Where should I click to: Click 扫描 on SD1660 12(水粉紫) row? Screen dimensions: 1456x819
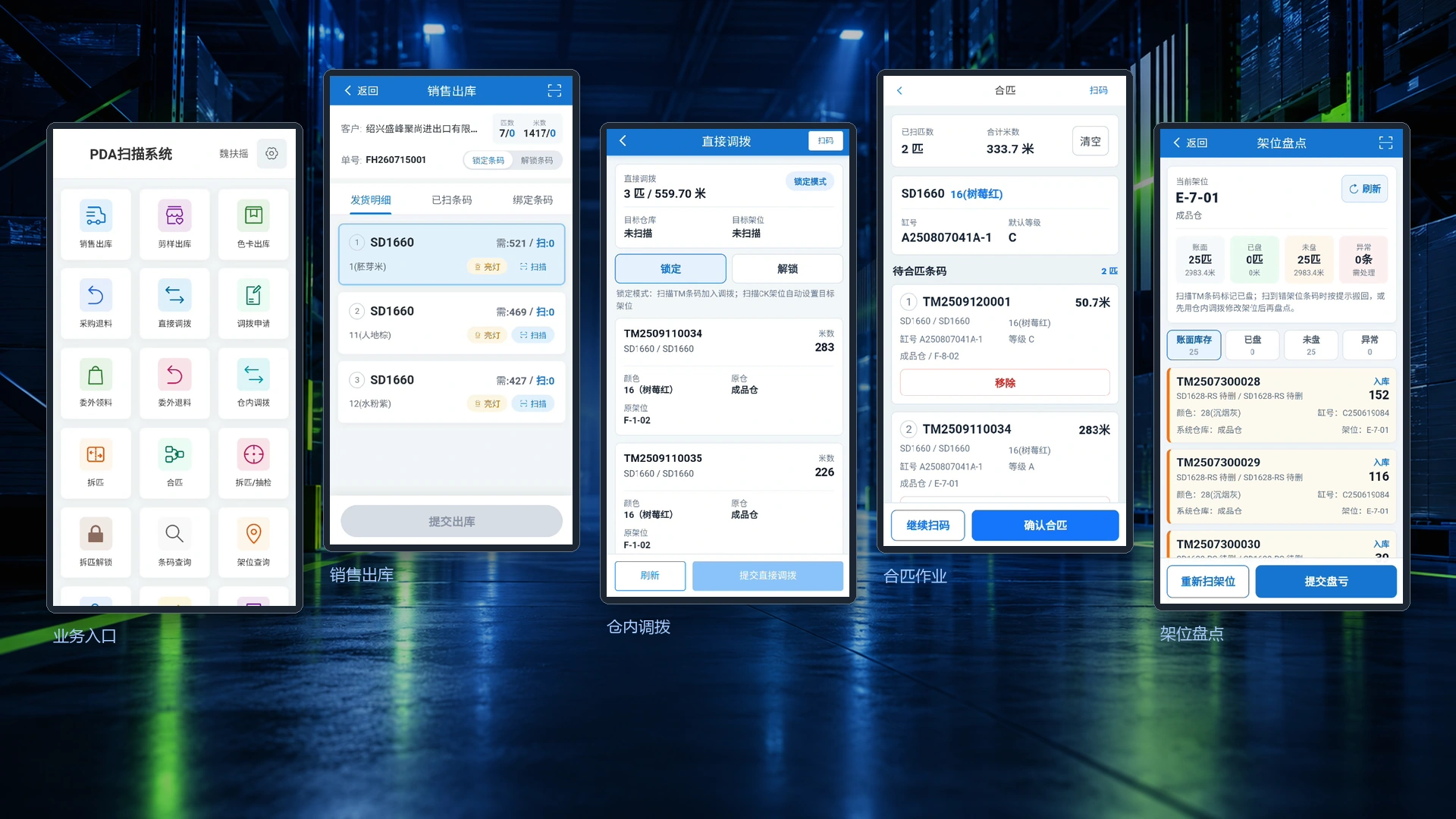[533, 403]
